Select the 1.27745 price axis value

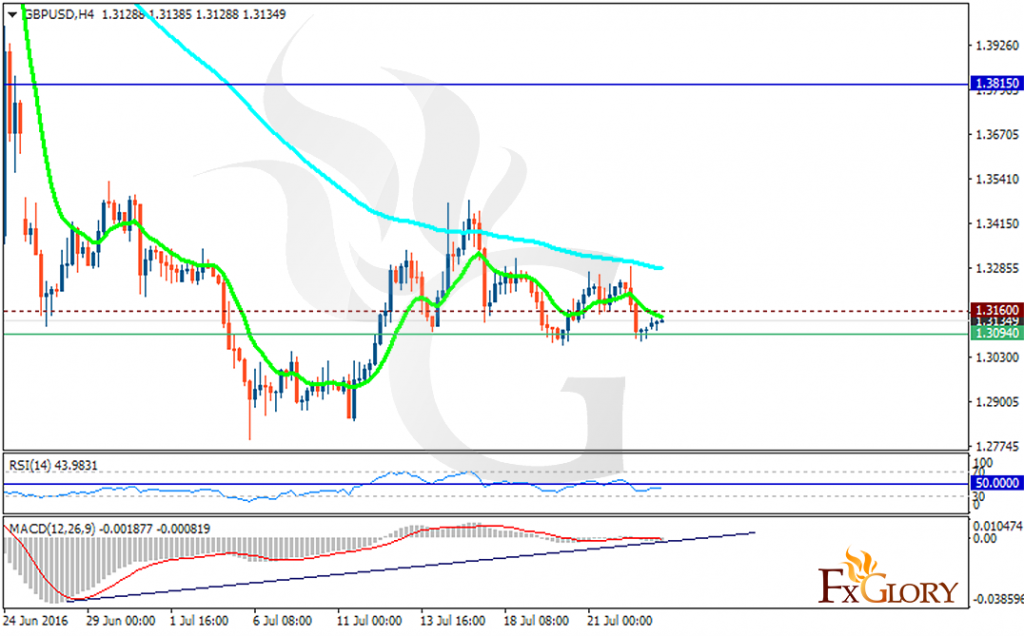coord(997,447)
